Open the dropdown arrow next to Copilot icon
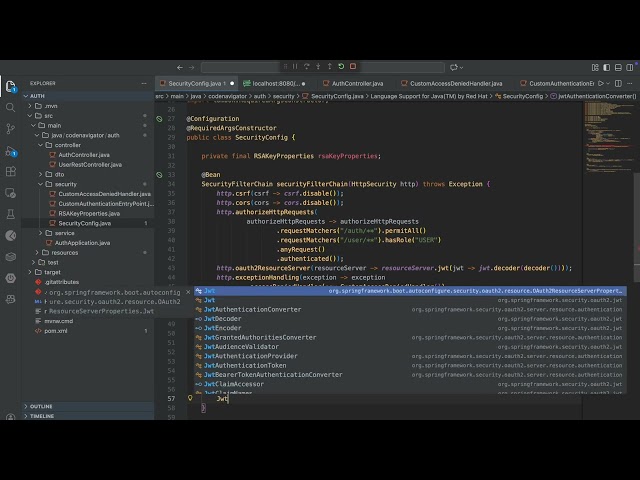Viewport: 640px width, 480px height. click(462, 67)
